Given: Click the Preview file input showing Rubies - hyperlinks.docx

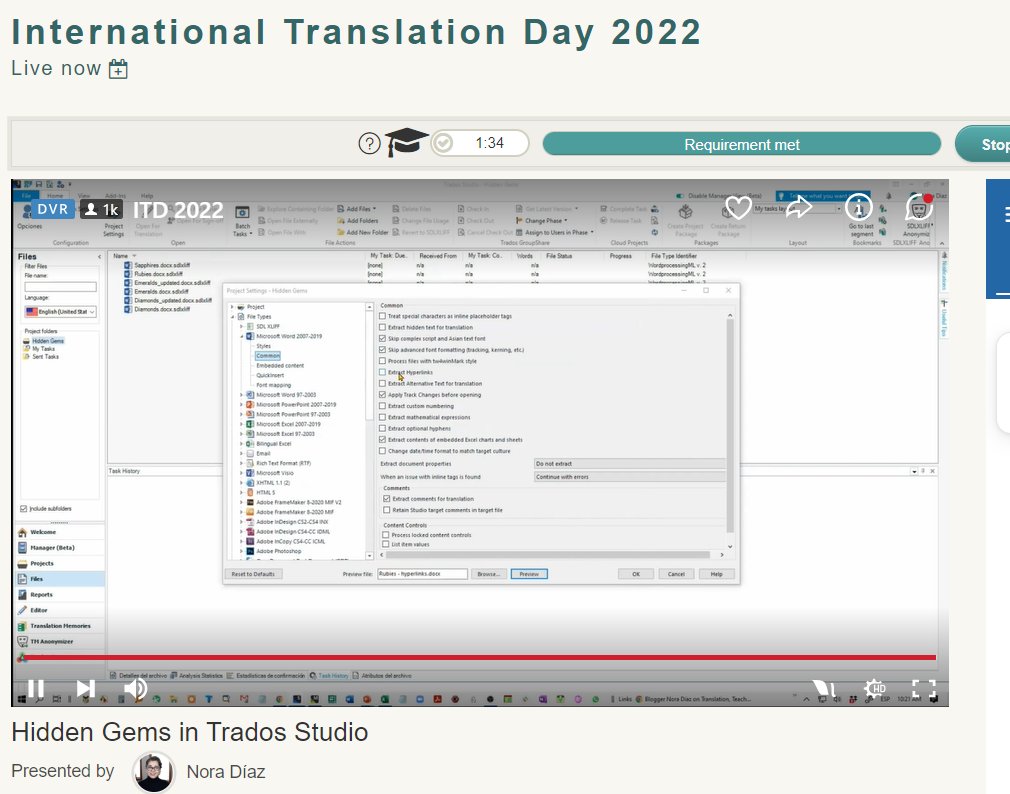Looking at the screenshot, I should (x=421, y=574).
